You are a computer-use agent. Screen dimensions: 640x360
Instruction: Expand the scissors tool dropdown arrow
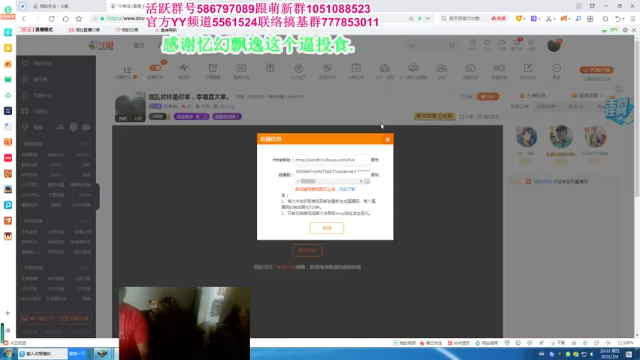click(554, 19)
